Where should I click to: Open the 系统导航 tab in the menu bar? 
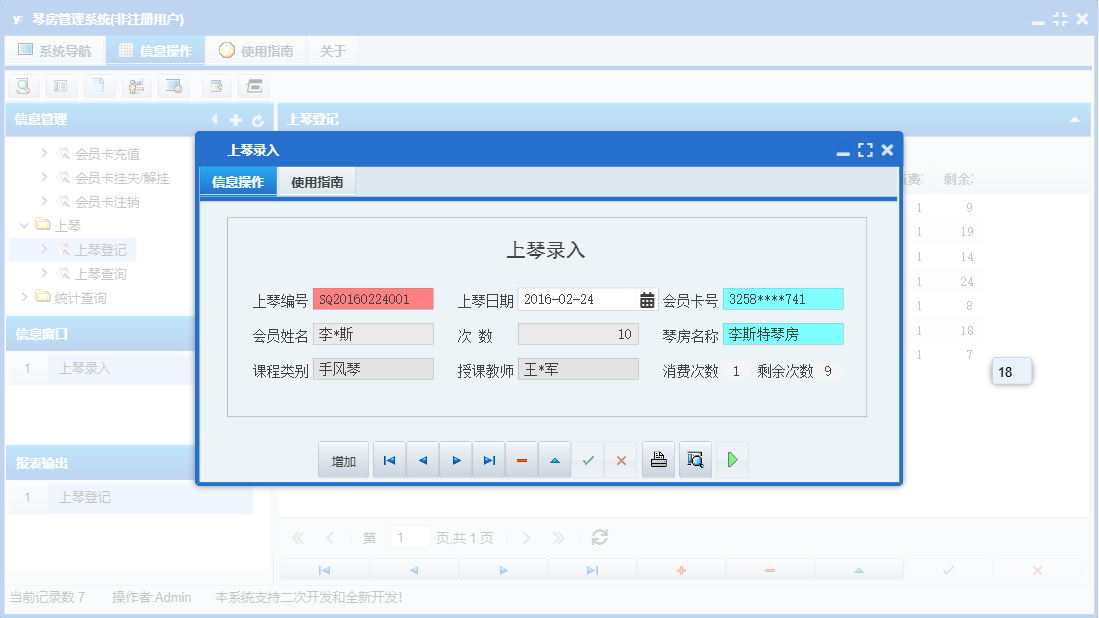click(x=55, y=49)
